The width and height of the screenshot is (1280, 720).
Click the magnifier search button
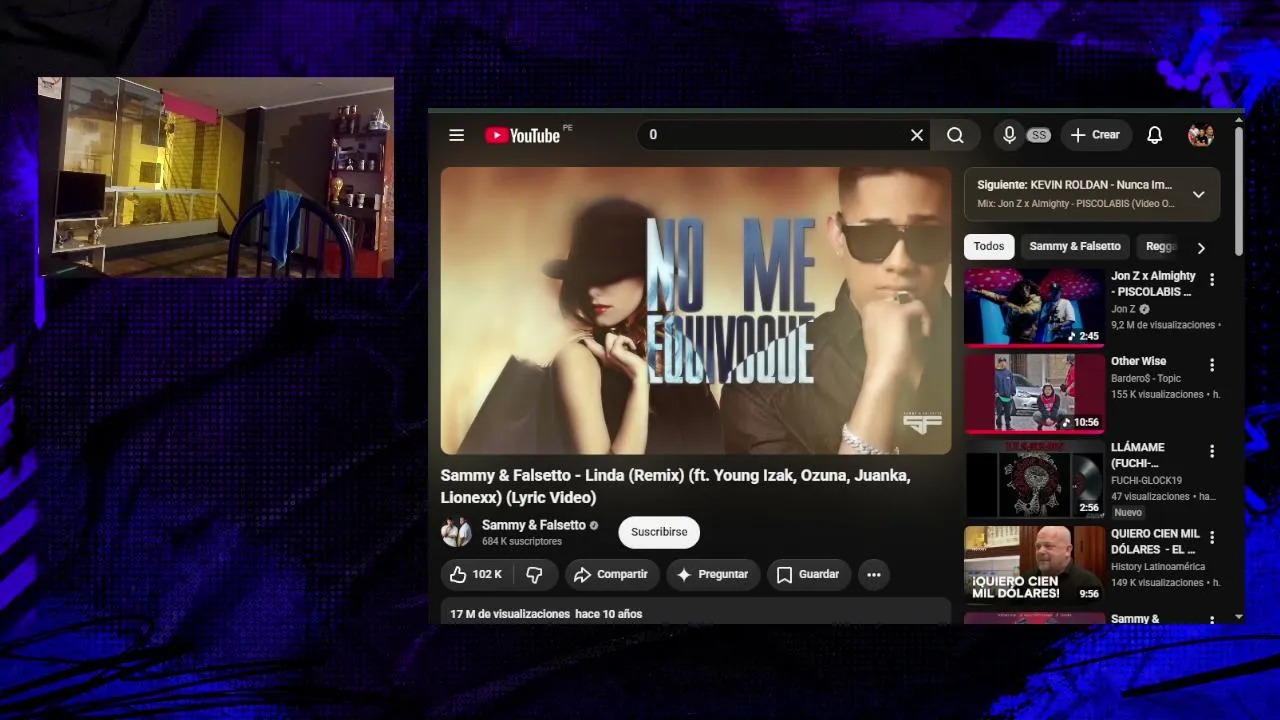(956, 135)
